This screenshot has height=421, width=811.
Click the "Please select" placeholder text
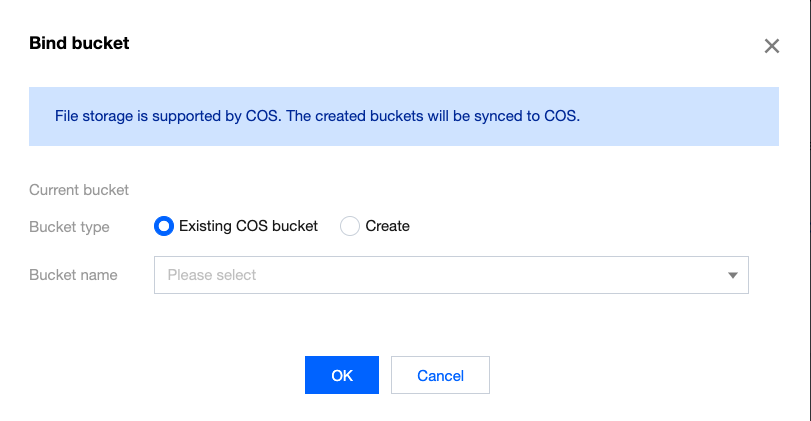pos(212,275)
